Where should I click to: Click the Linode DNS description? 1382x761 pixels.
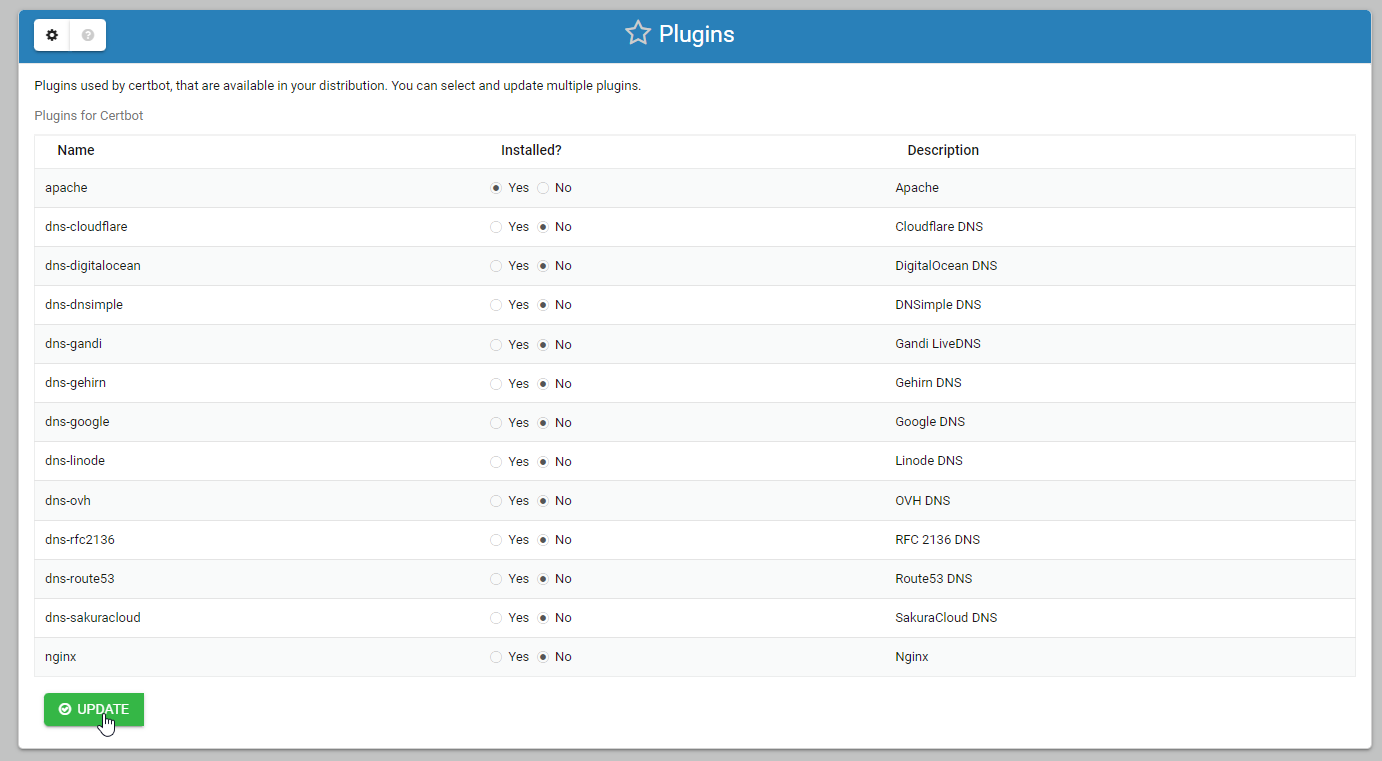point(929,461)
